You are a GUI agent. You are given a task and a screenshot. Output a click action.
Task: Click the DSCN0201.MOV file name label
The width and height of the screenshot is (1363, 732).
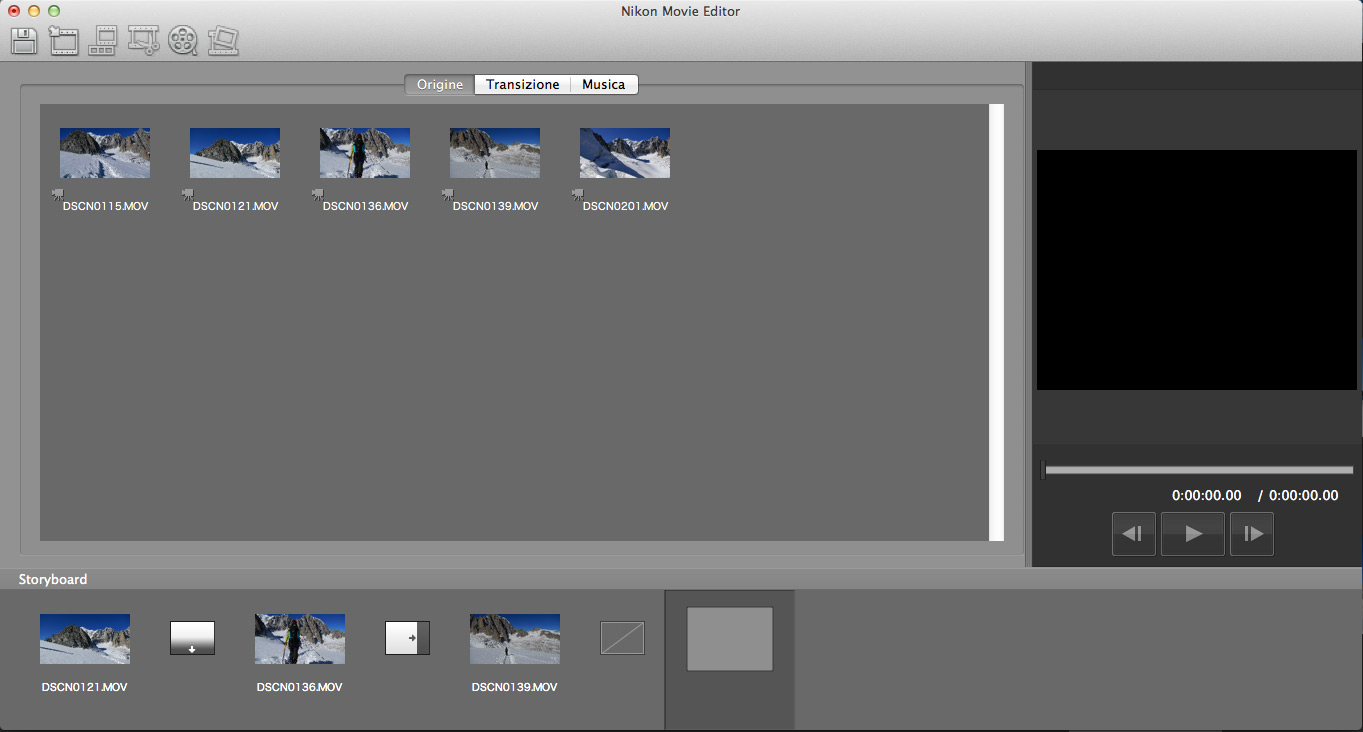coord(625,206)
